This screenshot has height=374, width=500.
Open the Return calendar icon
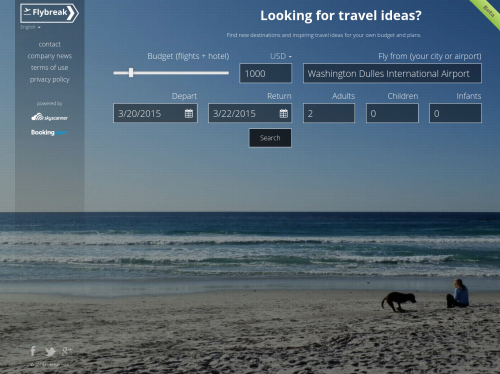pos(284,114)
